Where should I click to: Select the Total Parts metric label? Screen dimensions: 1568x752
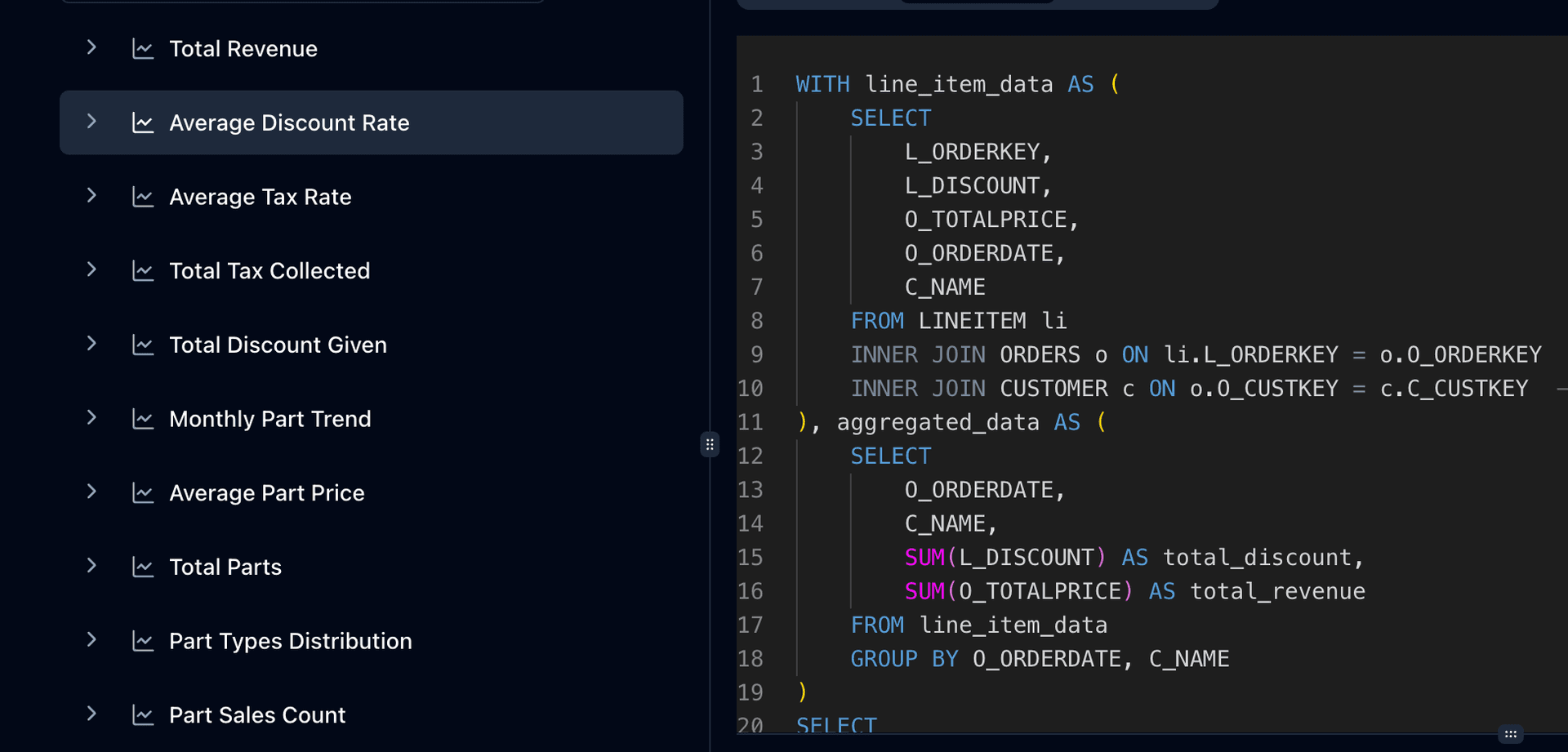(225, 567)
